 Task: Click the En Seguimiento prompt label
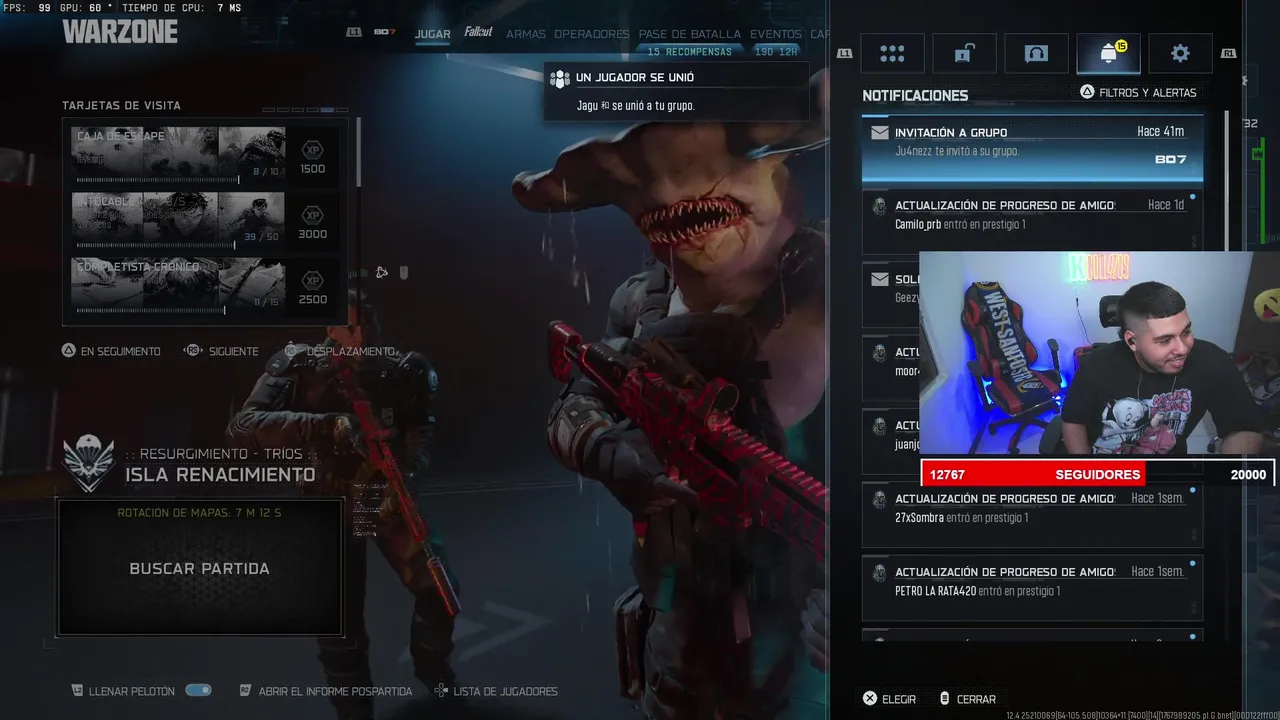click(x=120, y=351)
